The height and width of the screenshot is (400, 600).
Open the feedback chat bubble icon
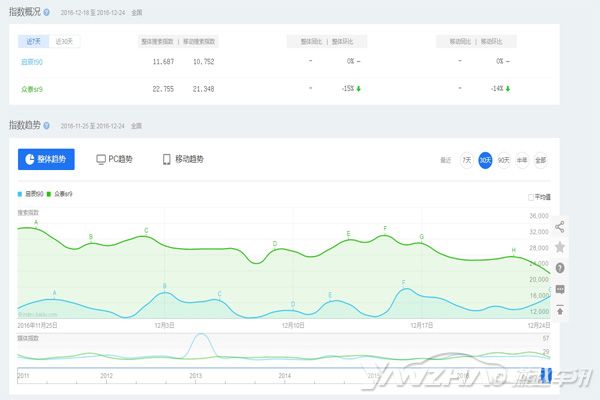click(560, 289)
